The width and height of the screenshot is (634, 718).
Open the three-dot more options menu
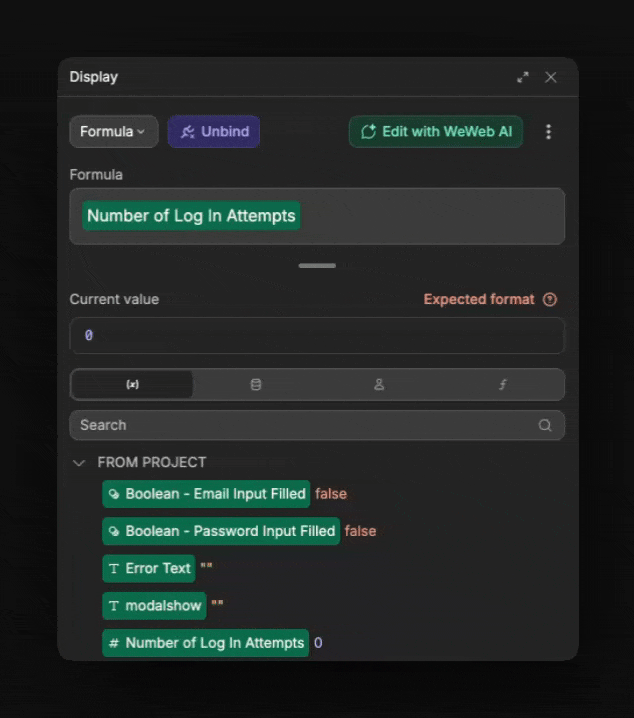(x=548, y=132)
